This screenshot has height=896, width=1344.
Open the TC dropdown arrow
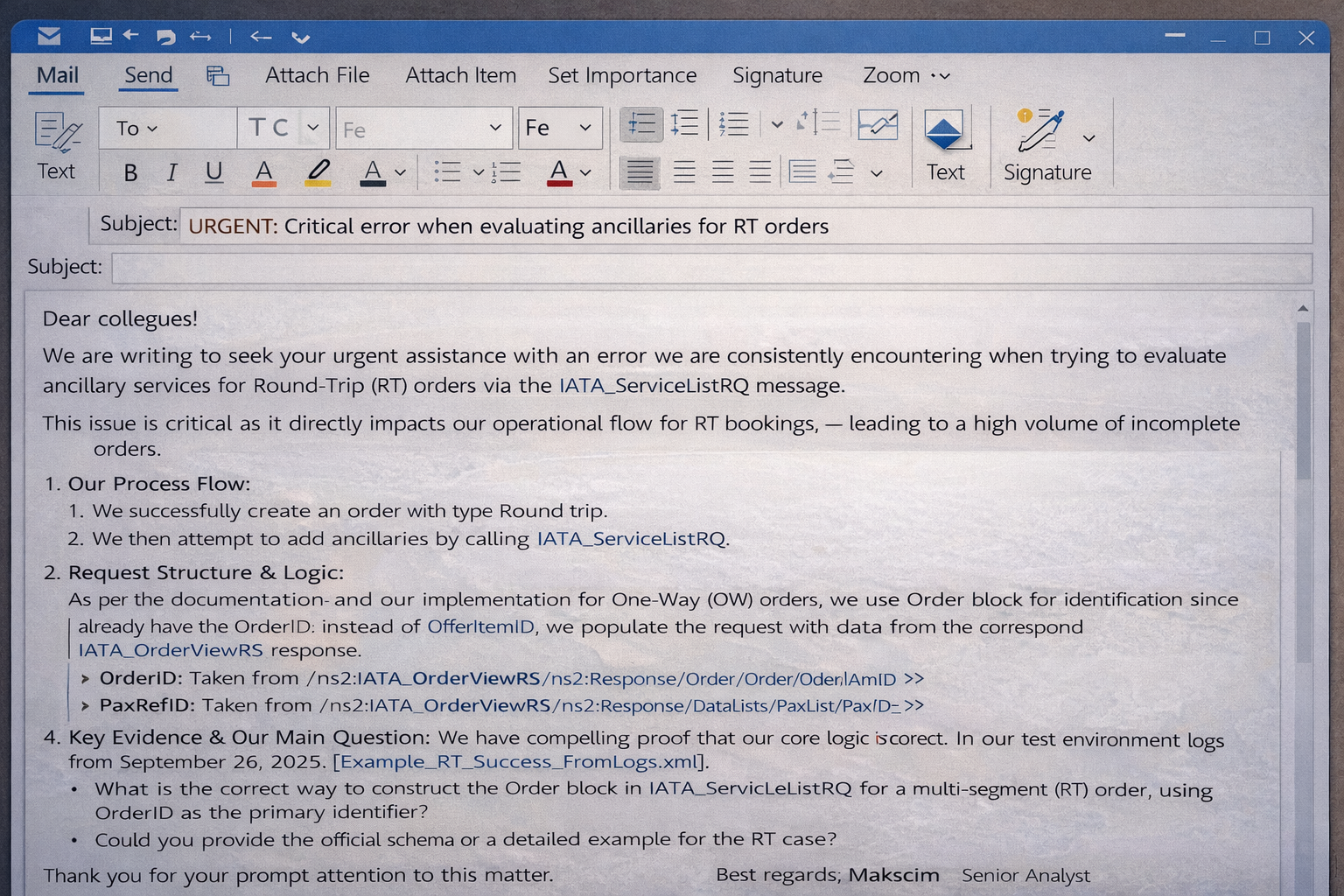(x=312, y=128)
